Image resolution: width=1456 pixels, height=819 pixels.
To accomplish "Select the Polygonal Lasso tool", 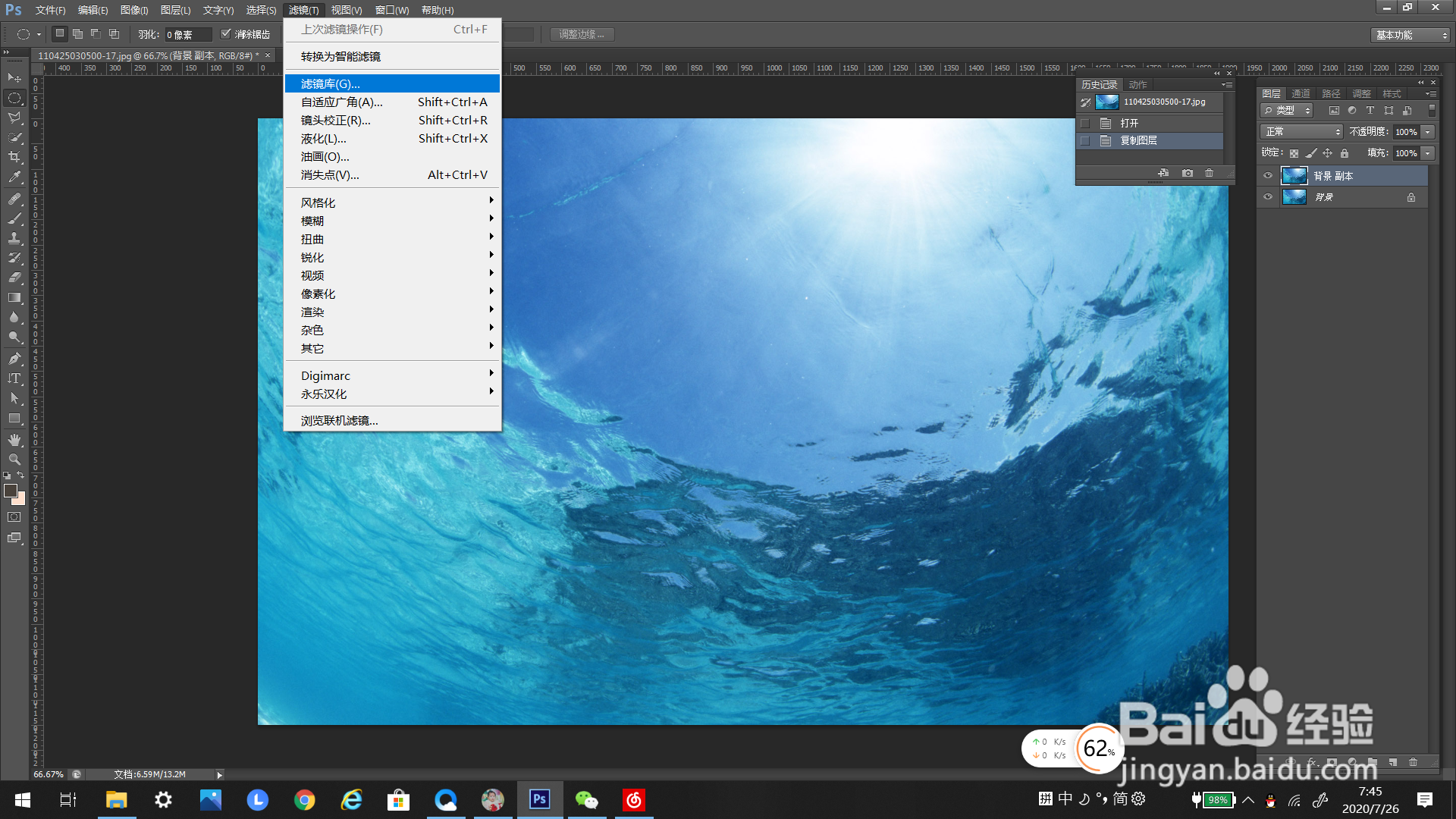I will point(14,118).
